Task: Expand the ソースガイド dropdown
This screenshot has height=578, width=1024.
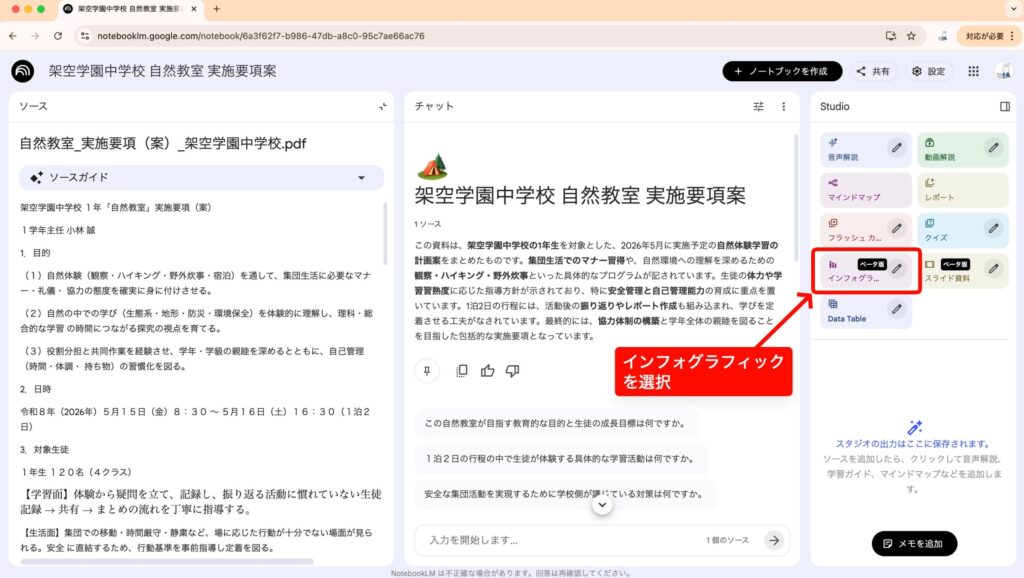Action: (x=361, y=178)
